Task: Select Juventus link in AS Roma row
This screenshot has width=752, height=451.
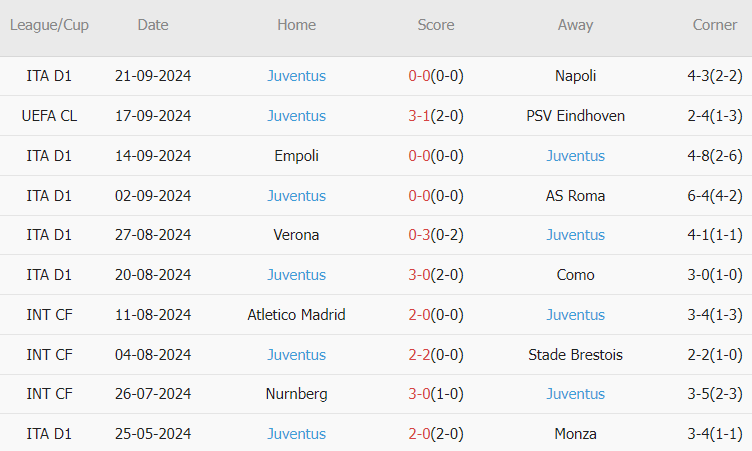Action: [296, 196]
